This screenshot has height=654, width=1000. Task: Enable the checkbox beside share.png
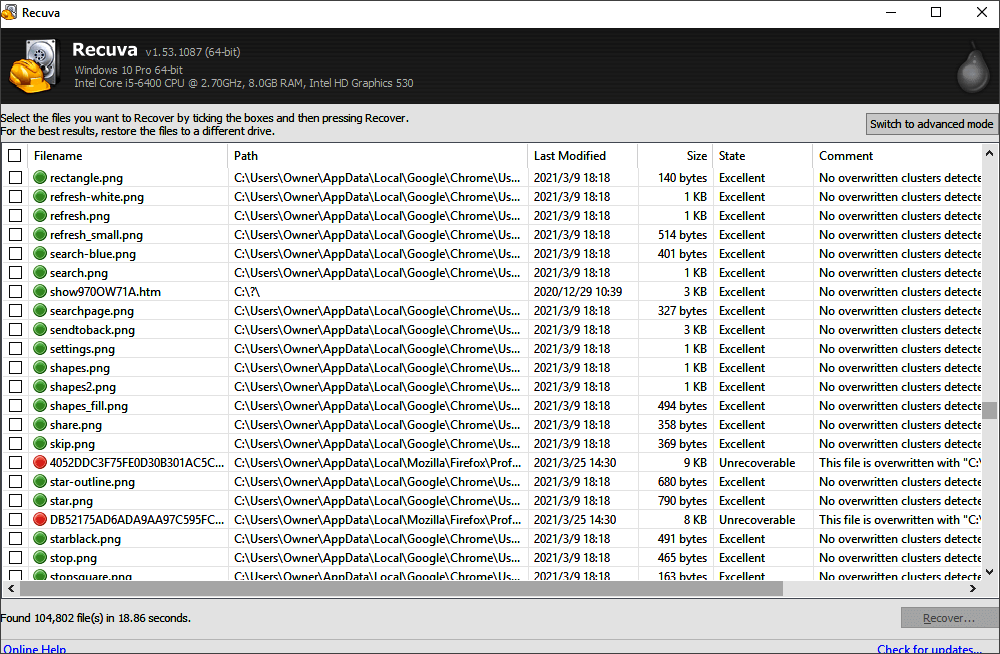pos(14,424)
